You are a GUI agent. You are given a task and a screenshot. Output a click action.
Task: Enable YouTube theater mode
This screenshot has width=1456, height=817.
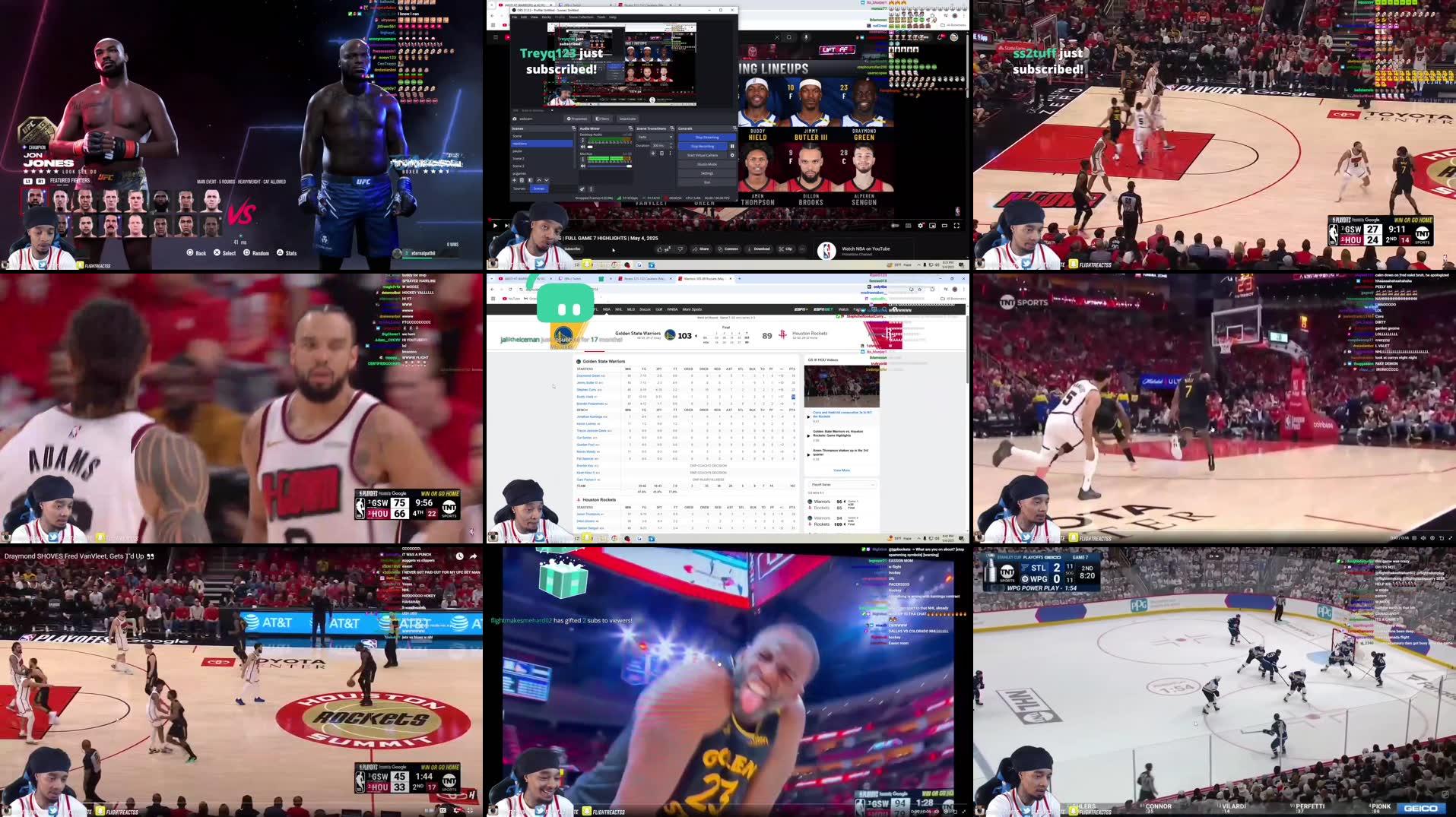pyautogui.click(x=944, y=226)
